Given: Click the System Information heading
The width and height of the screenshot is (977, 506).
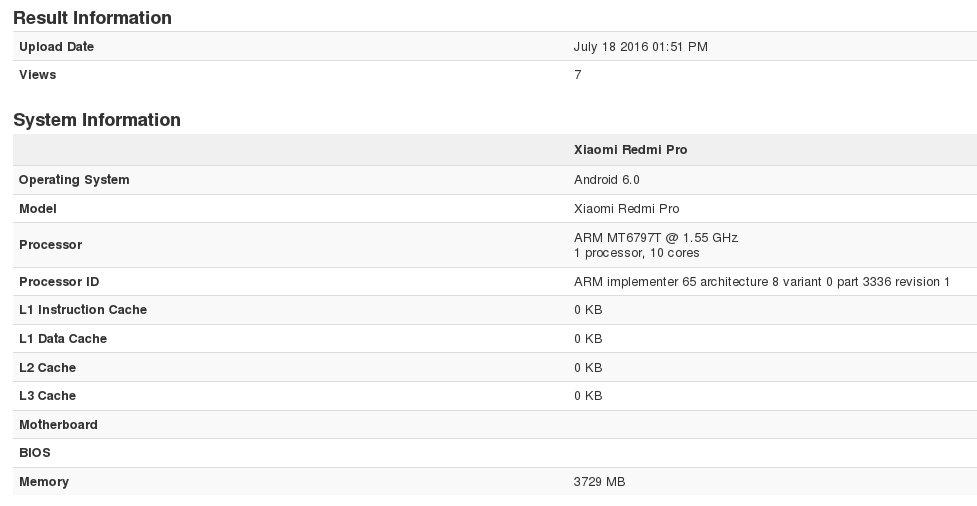Looking at the screenshot, I should coord(97,120).
